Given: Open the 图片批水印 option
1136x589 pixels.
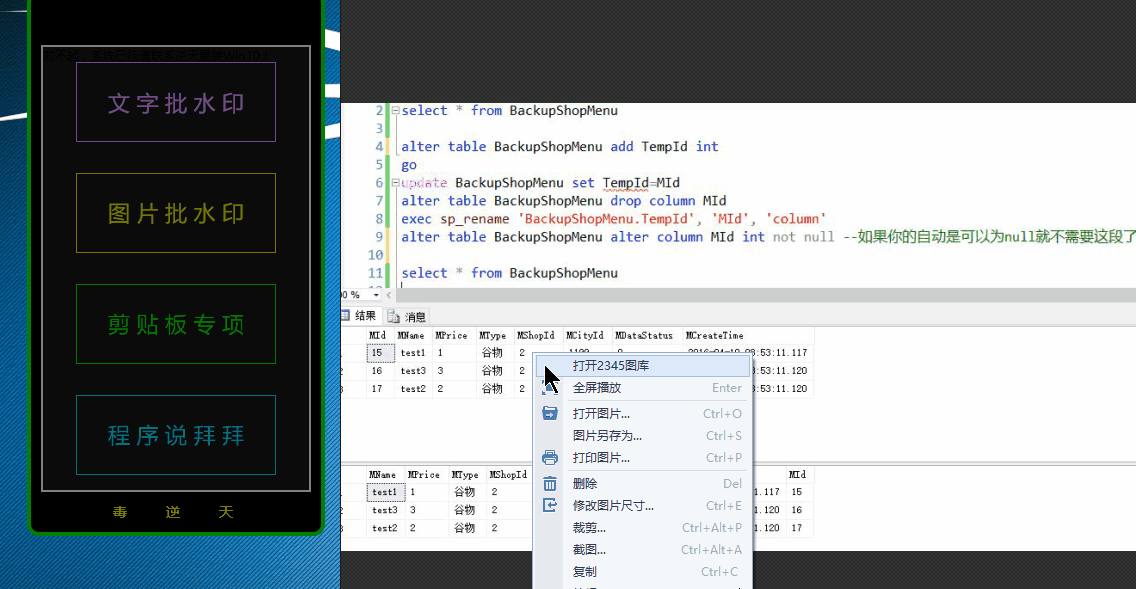Looking at the screenshot, I should [x=176, y=213].
